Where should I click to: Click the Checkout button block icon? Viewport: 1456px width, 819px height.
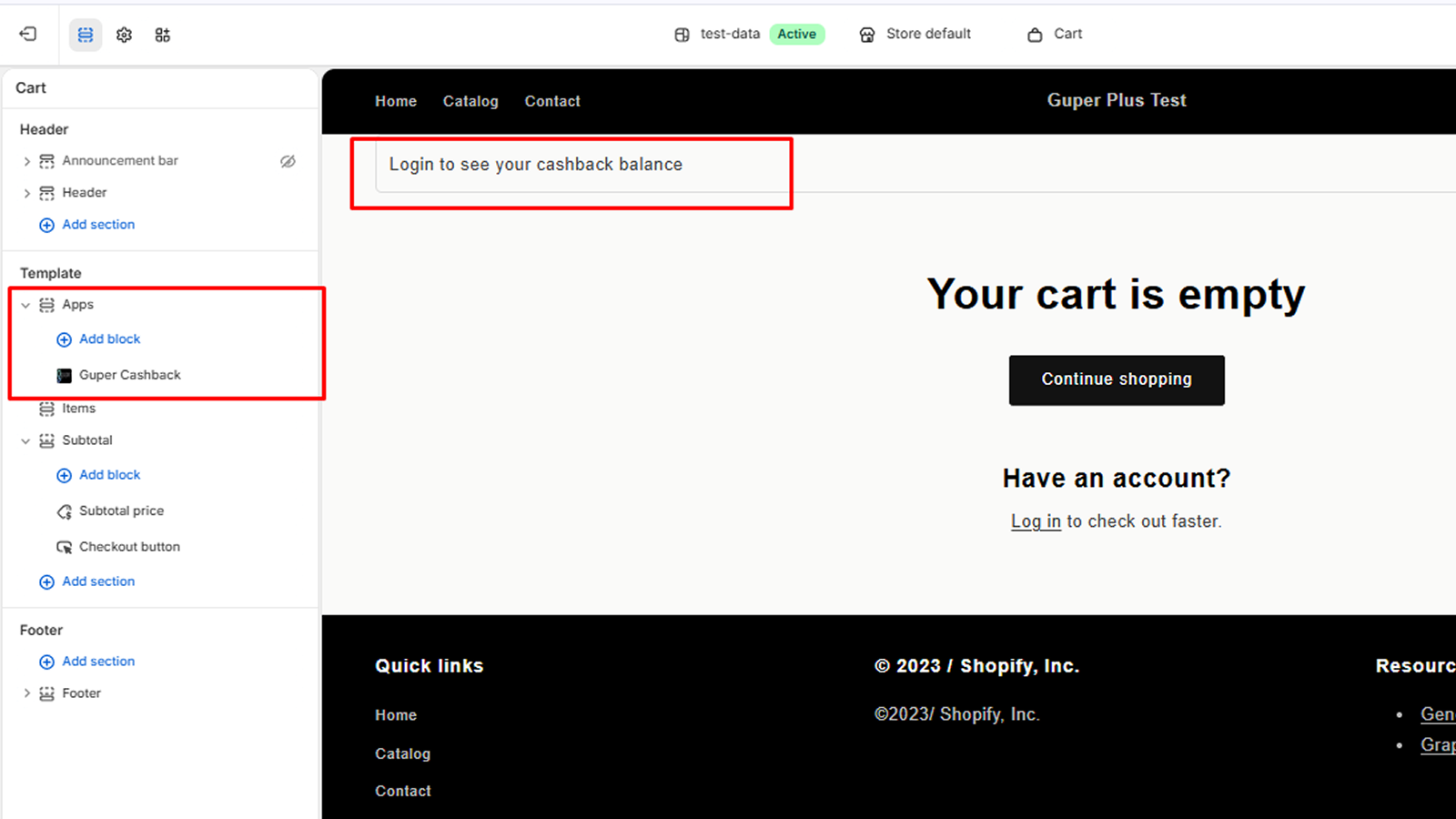[x=64, y=547]
